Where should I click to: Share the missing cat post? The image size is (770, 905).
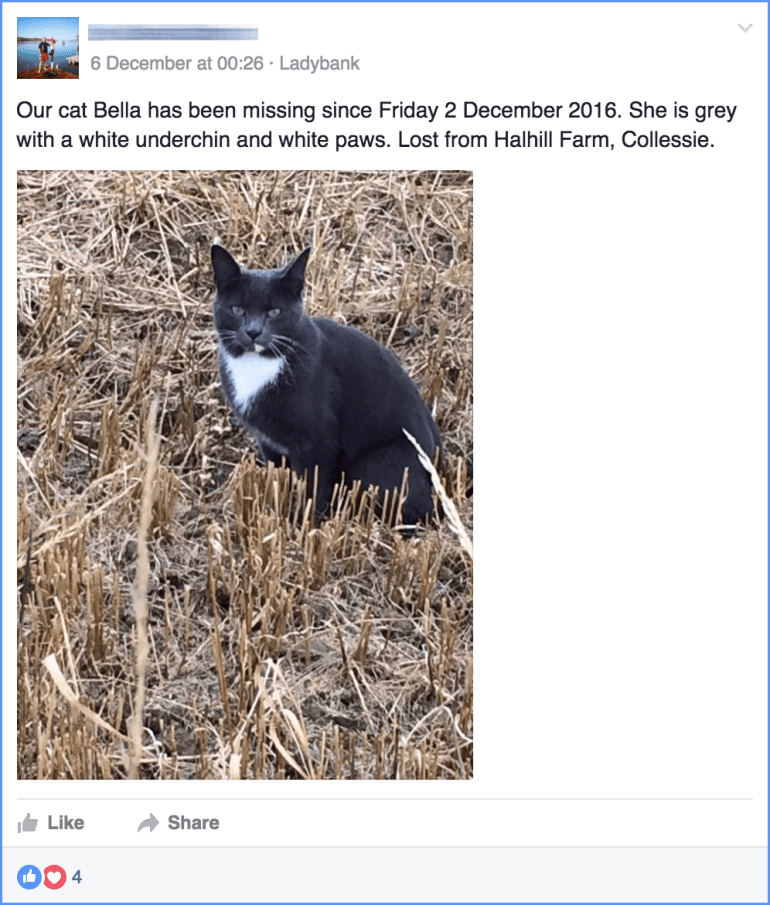(x=178, y=822)
